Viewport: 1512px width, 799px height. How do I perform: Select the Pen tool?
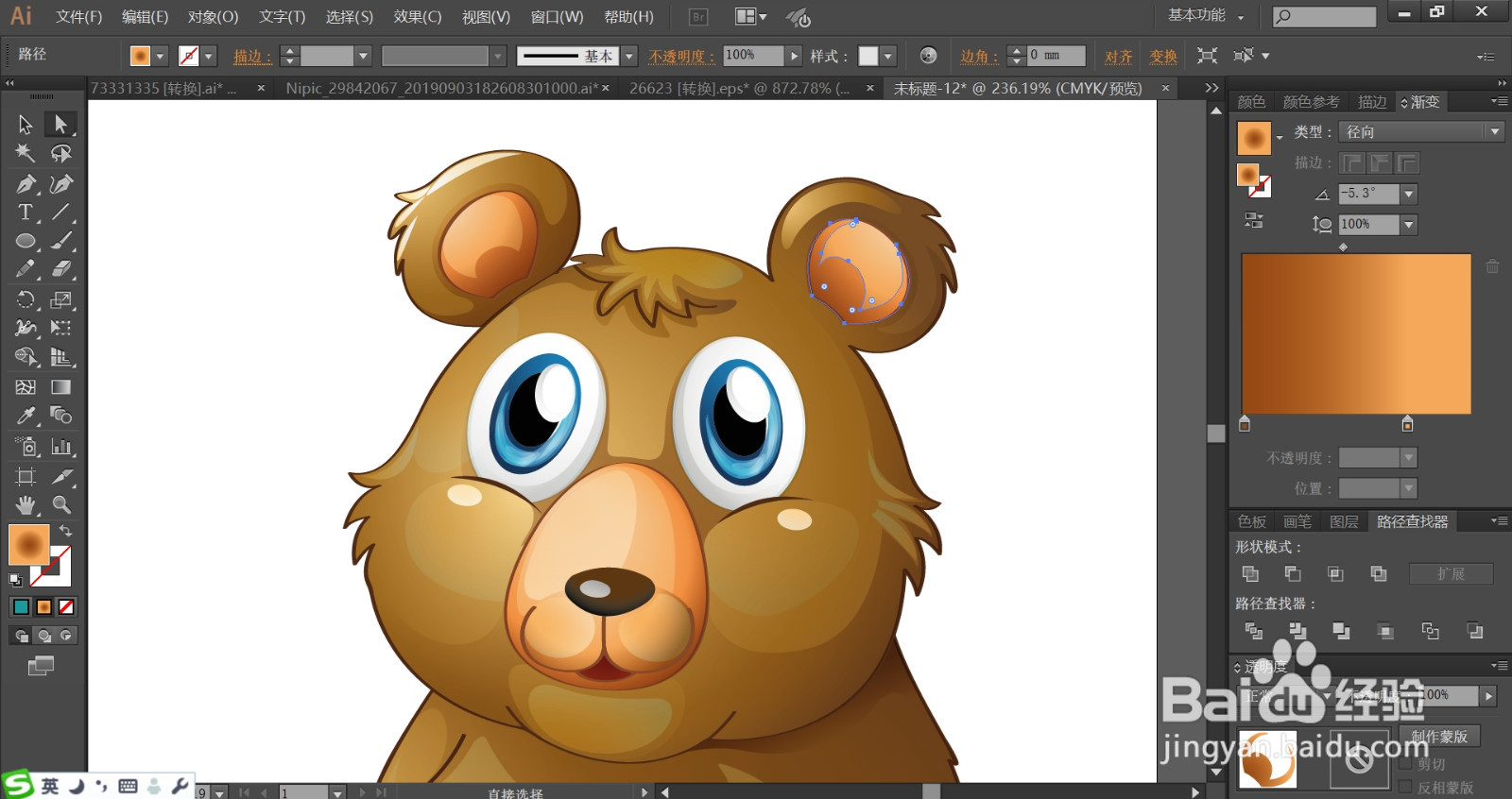(26, 183)
